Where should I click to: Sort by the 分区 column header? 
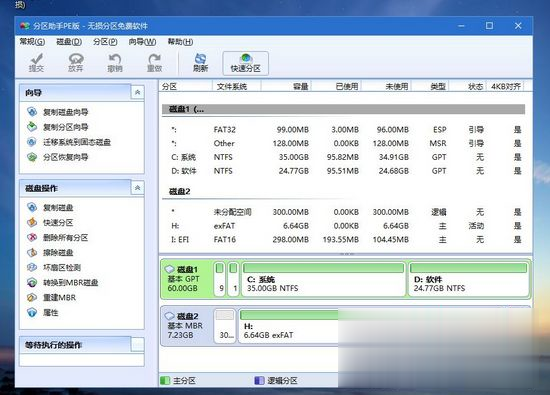coord(186,86)
